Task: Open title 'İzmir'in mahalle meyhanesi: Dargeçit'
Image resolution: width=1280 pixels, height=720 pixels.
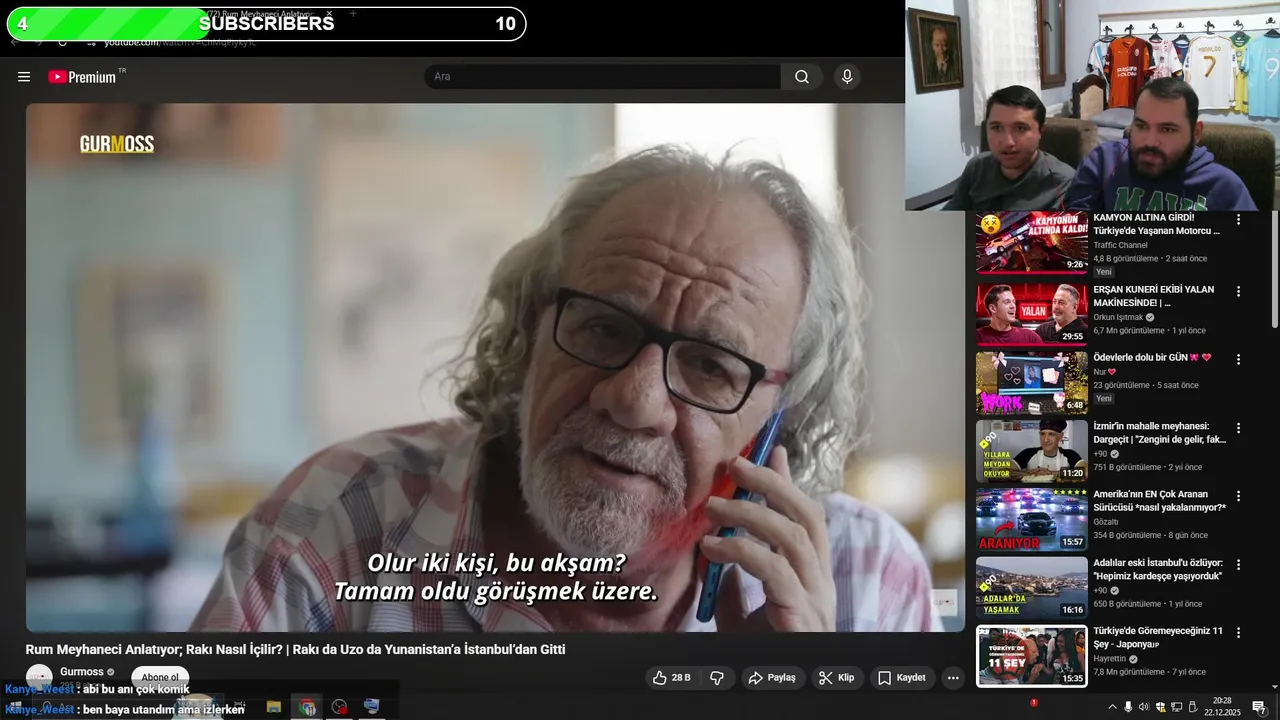Action: (x=1160, y=432)
